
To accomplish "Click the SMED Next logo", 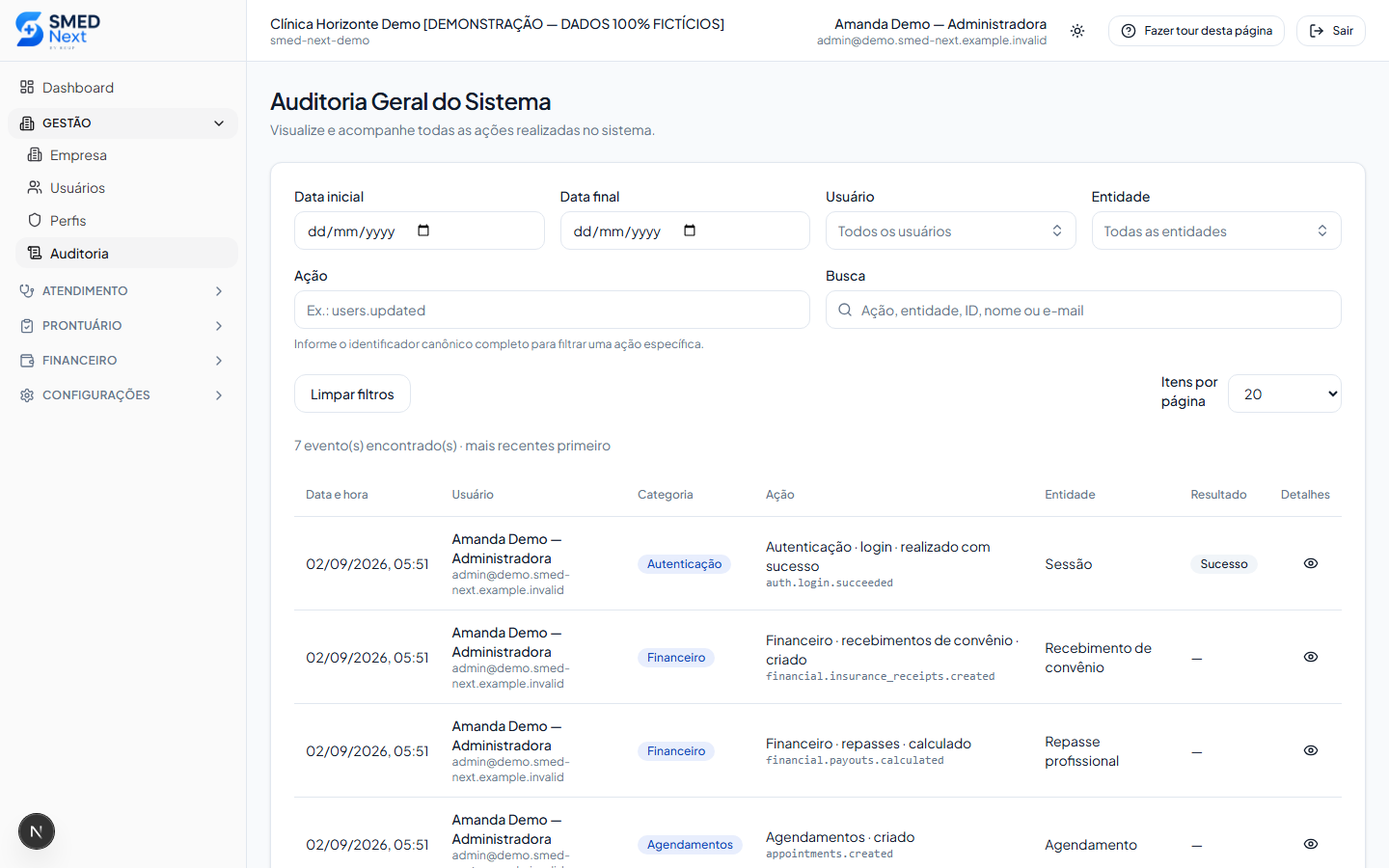I will pyautogui.click(x=58, y=30).
